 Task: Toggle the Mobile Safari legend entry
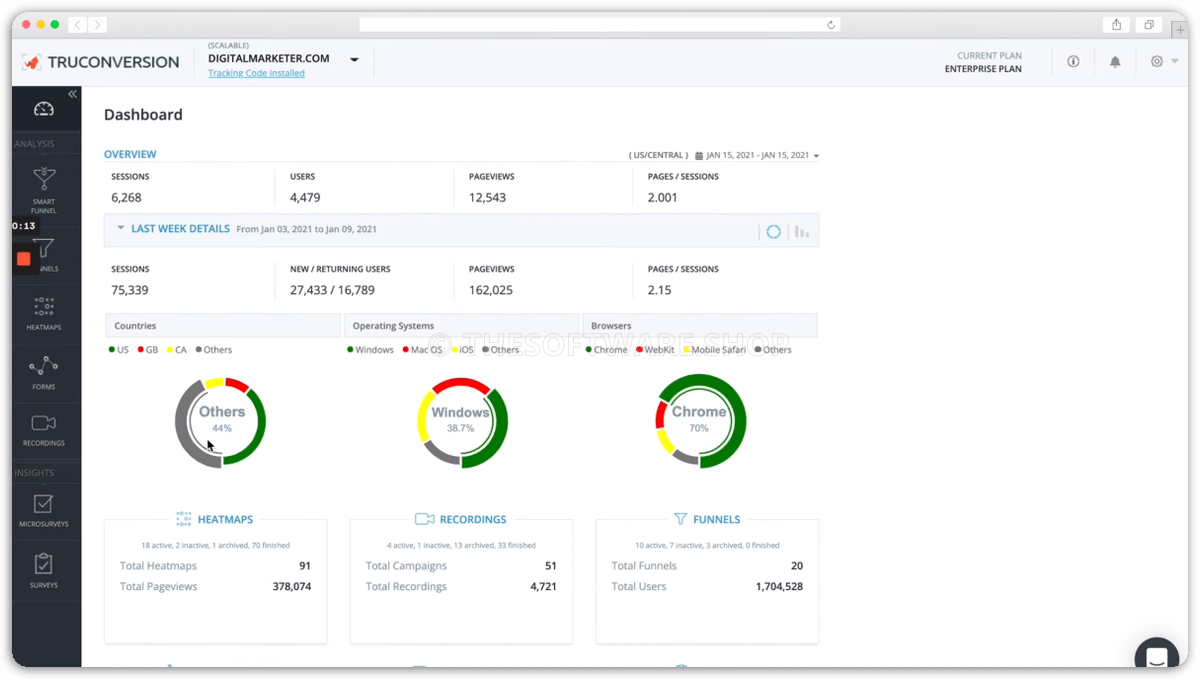click(715, 350)
